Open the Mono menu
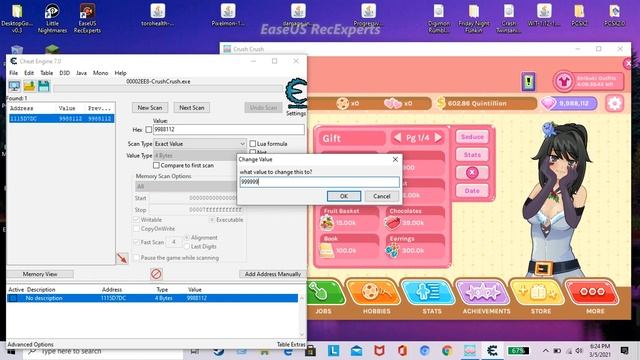Viewport: 640px width, 360px height. tap(100, 73)
